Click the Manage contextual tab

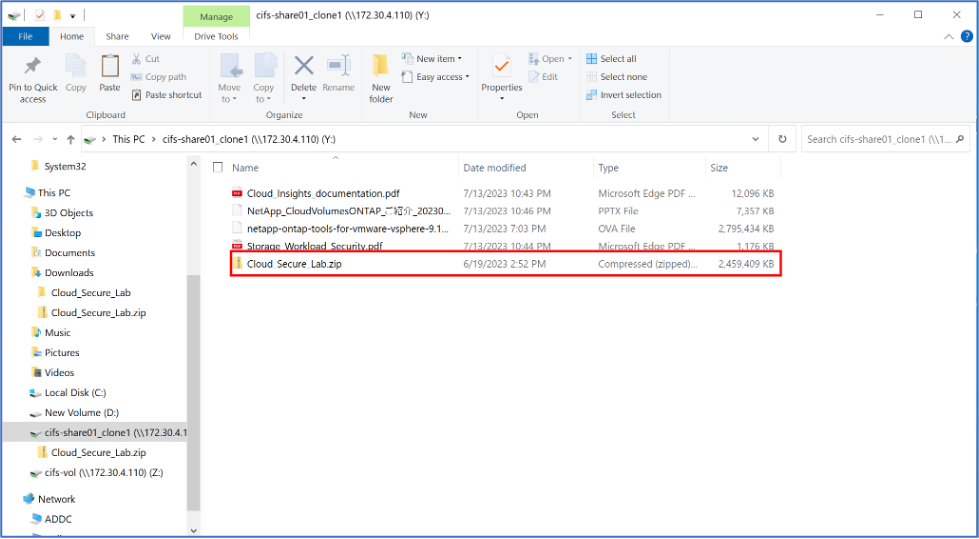tap(216, 16)
